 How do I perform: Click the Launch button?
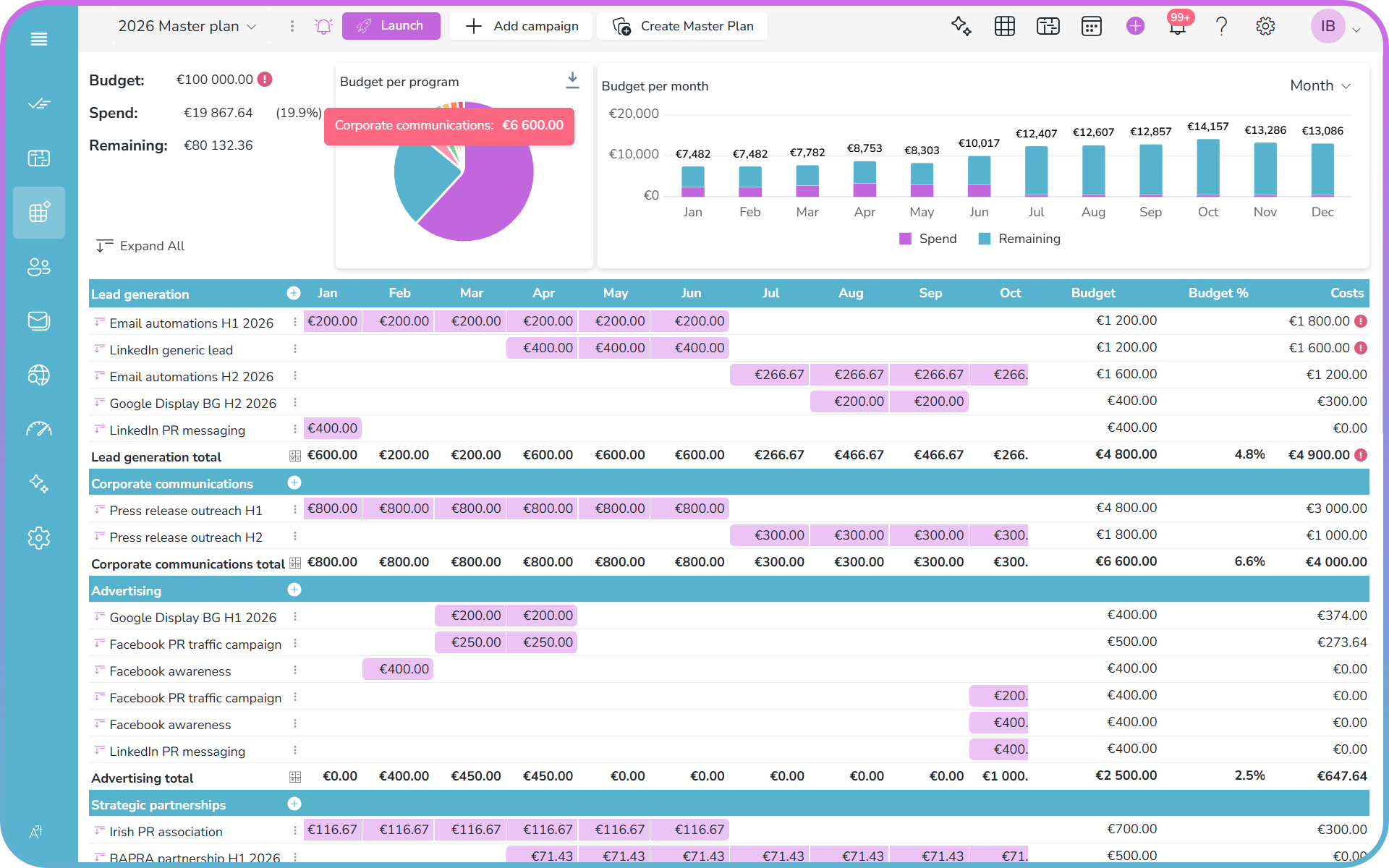point(391,26)
